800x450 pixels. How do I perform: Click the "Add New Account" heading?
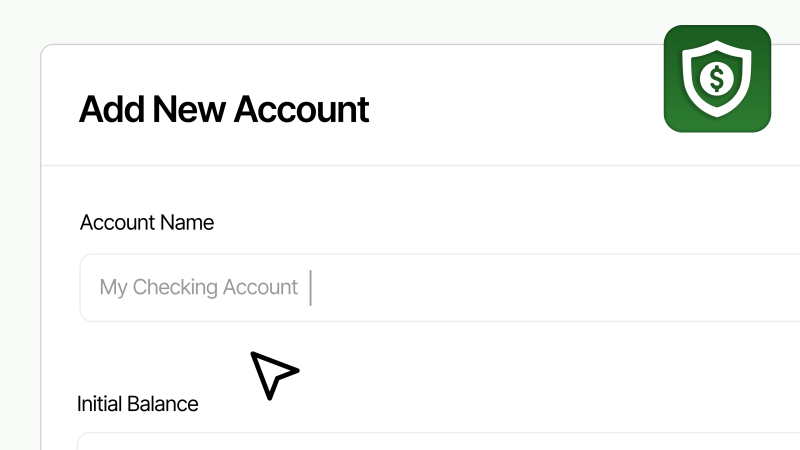(x=224, y=109)
